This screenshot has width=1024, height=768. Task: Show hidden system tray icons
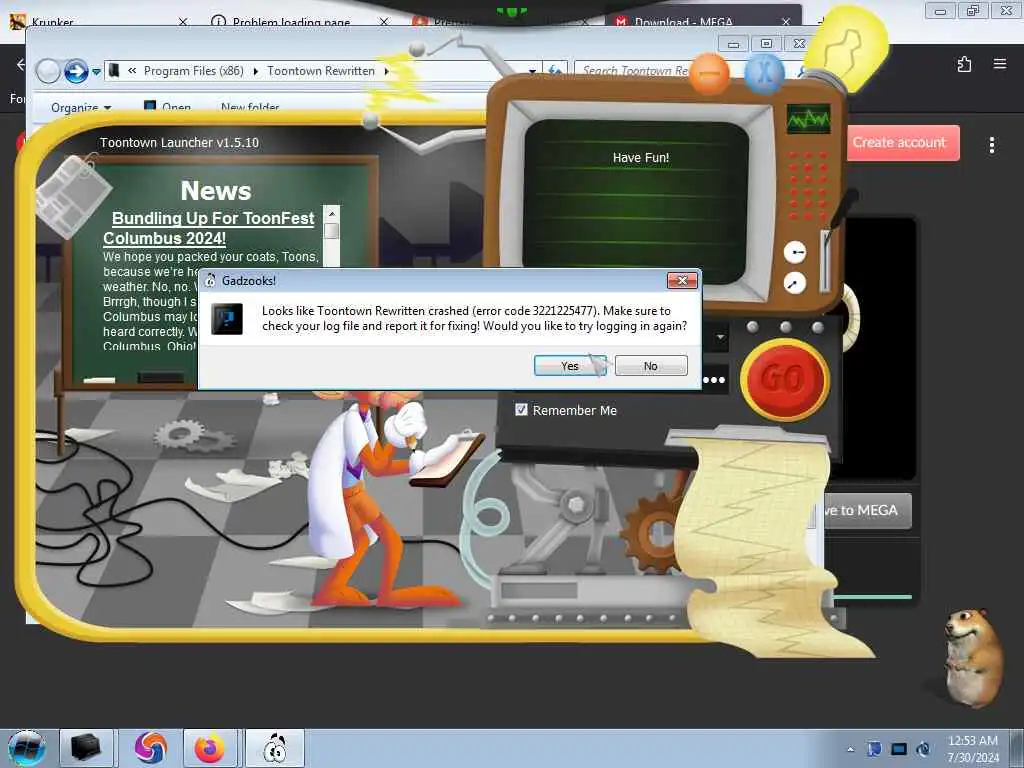click(850, 749)
